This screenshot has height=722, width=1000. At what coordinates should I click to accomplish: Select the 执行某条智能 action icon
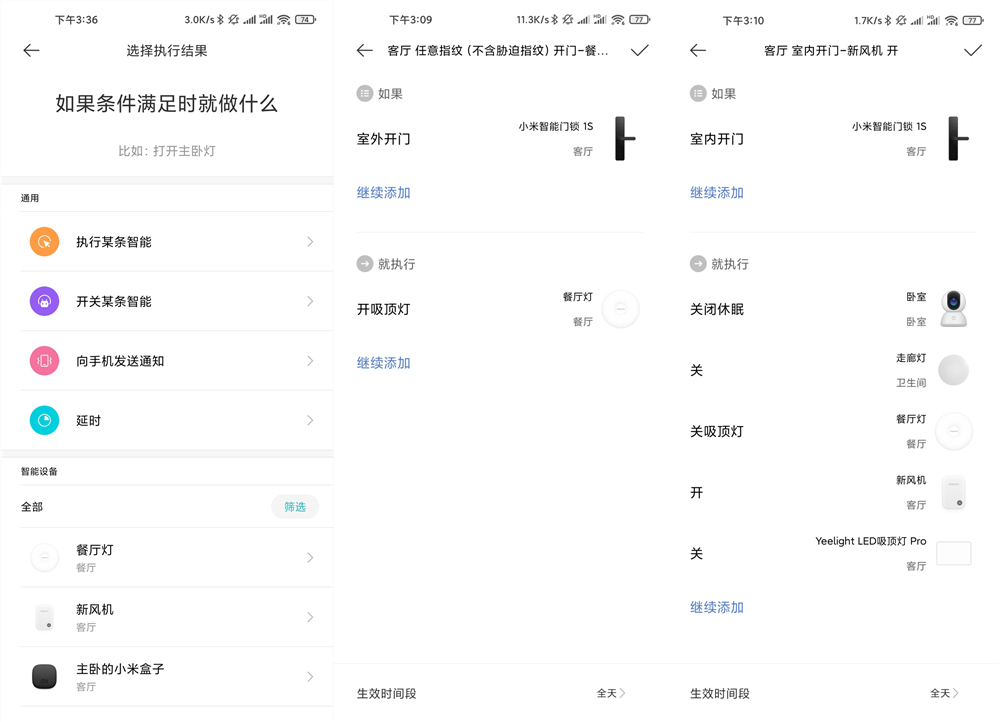pyautogui.click(x=44, y=241)
